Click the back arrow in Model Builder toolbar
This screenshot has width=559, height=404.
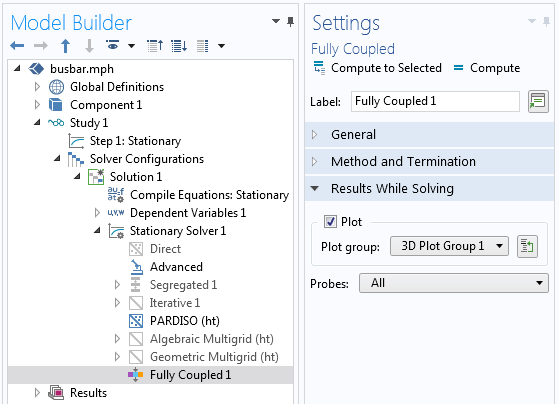click(17, 46)
